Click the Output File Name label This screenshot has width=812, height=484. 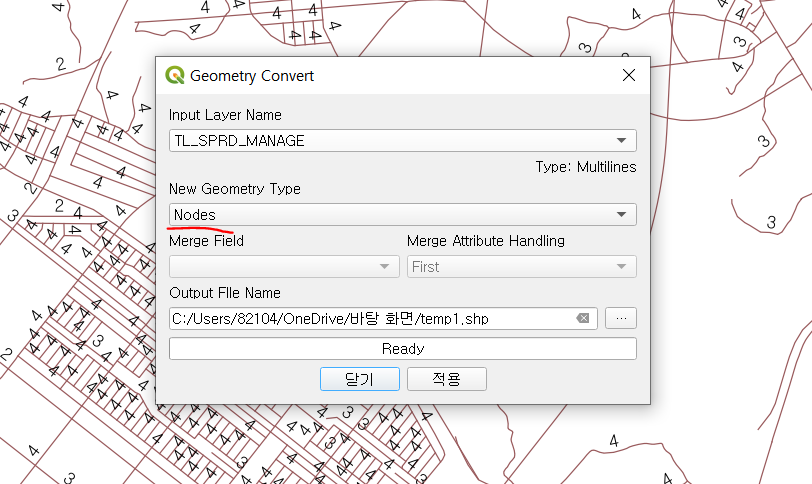[x=225, y=292]
